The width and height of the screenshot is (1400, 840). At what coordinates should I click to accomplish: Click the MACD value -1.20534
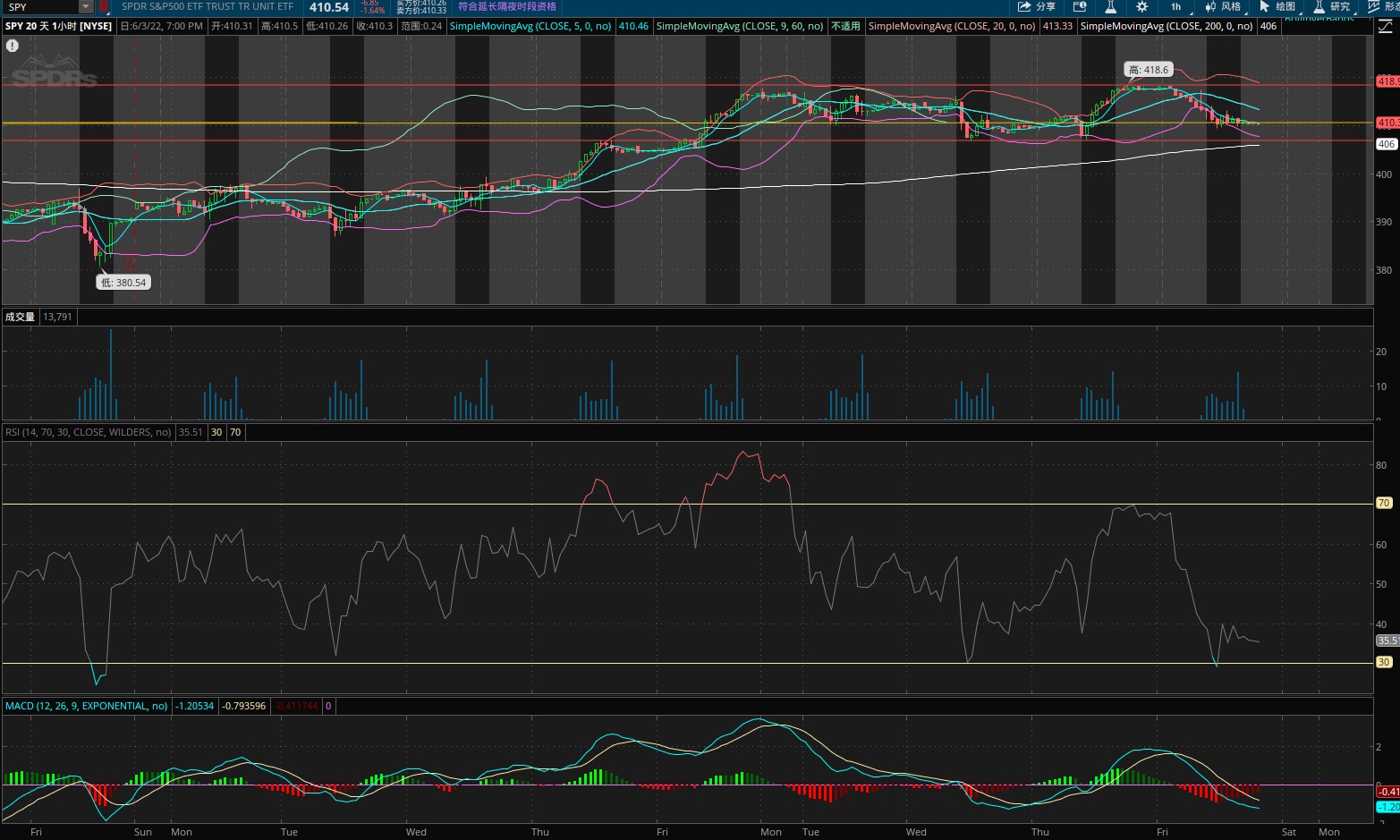[195, 706]
